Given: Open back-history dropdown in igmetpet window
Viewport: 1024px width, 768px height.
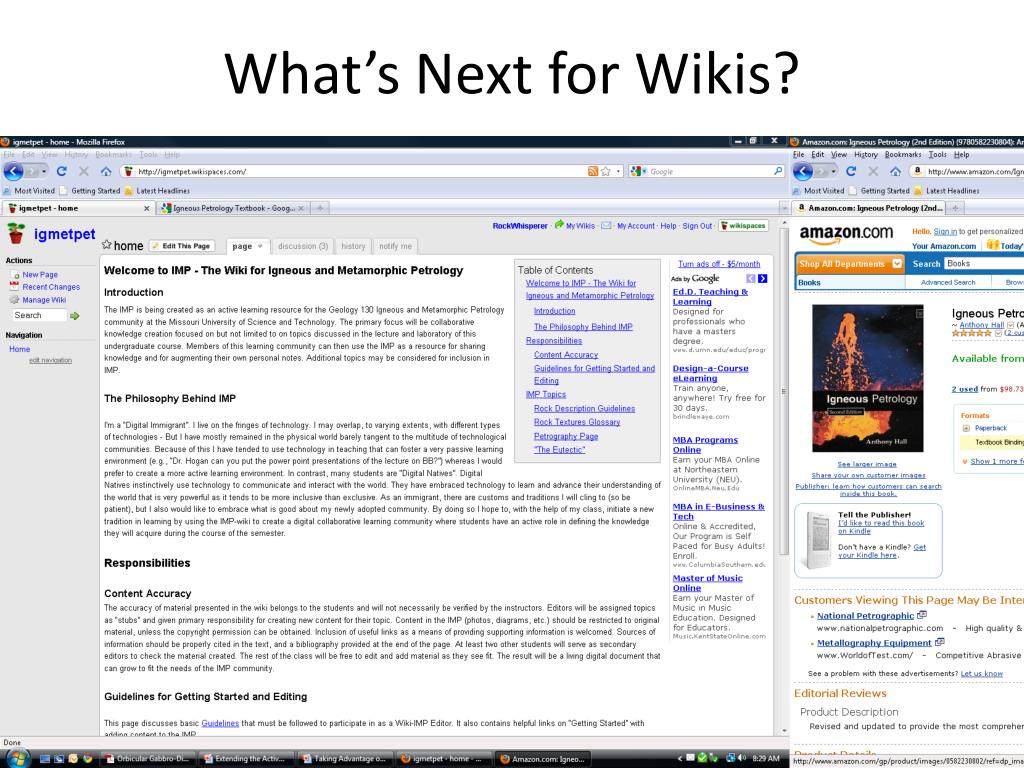Looking at the screenshot, I should (x=44, y=171).
